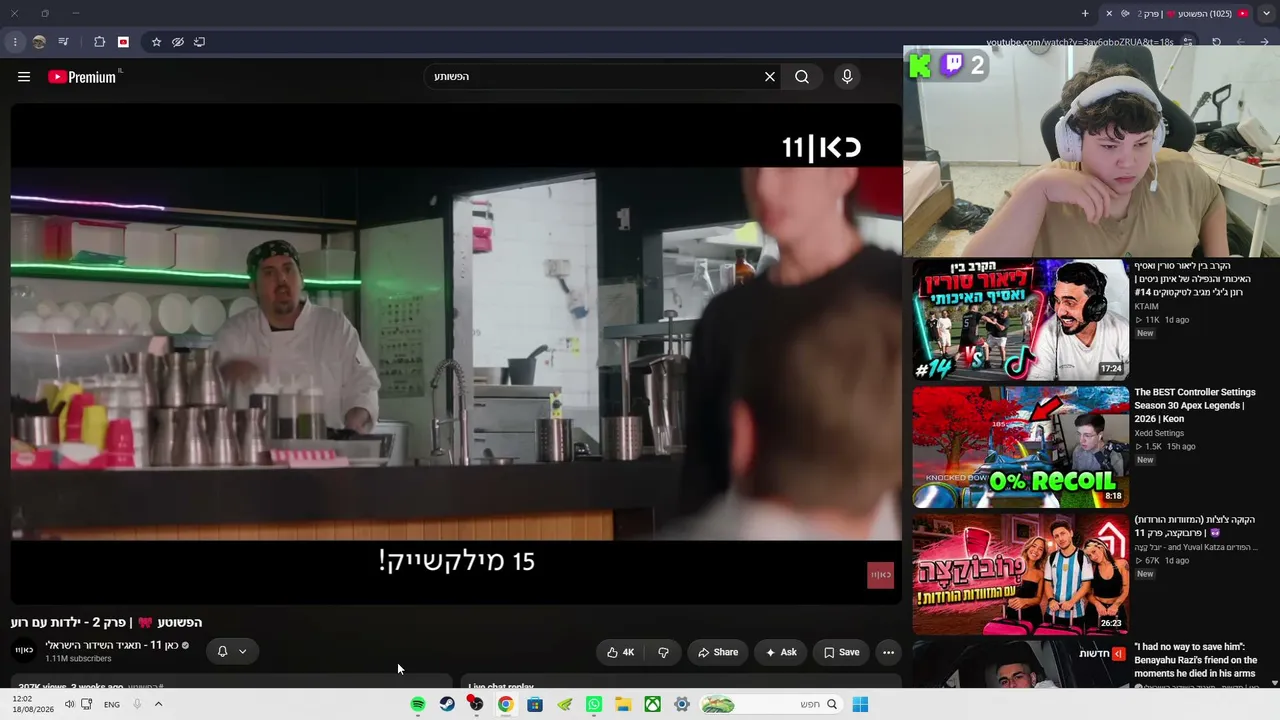Close the YouTube browser tab

coord(1109,14)
